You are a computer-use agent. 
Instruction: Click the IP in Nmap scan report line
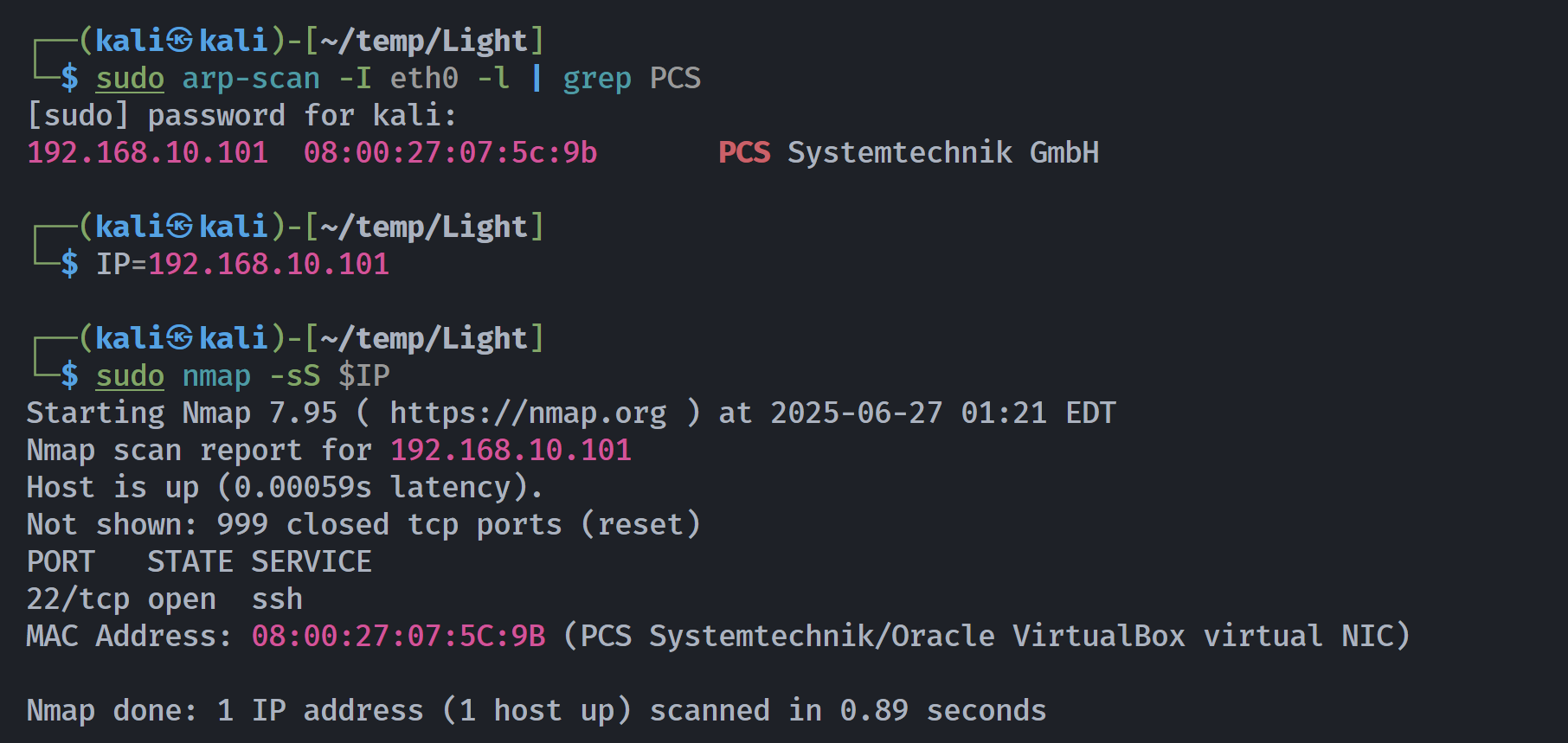511,450
